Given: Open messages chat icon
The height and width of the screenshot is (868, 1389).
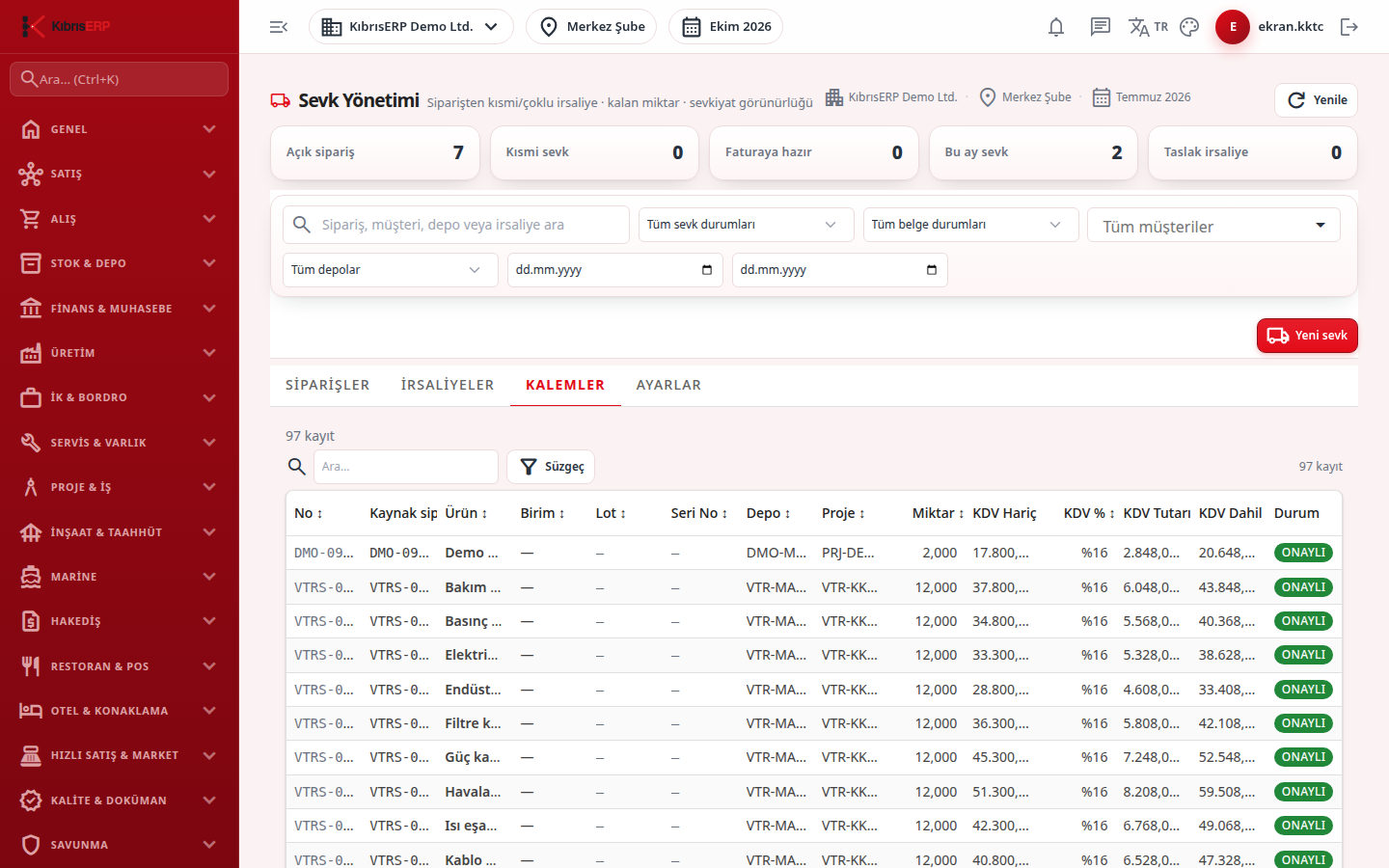Looking at the screenshot, I should point(1101,27).
